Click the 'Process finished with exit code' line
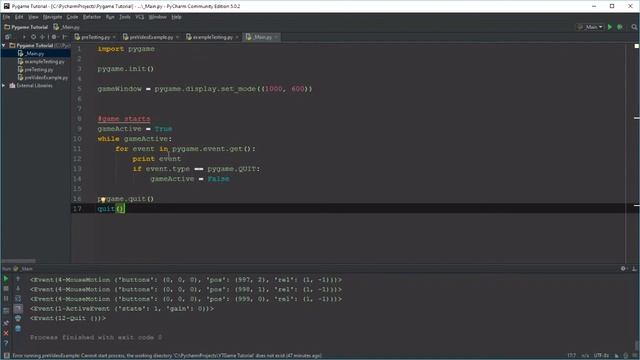The height and width of the screenshot is (360, 640). click(96, 338)
